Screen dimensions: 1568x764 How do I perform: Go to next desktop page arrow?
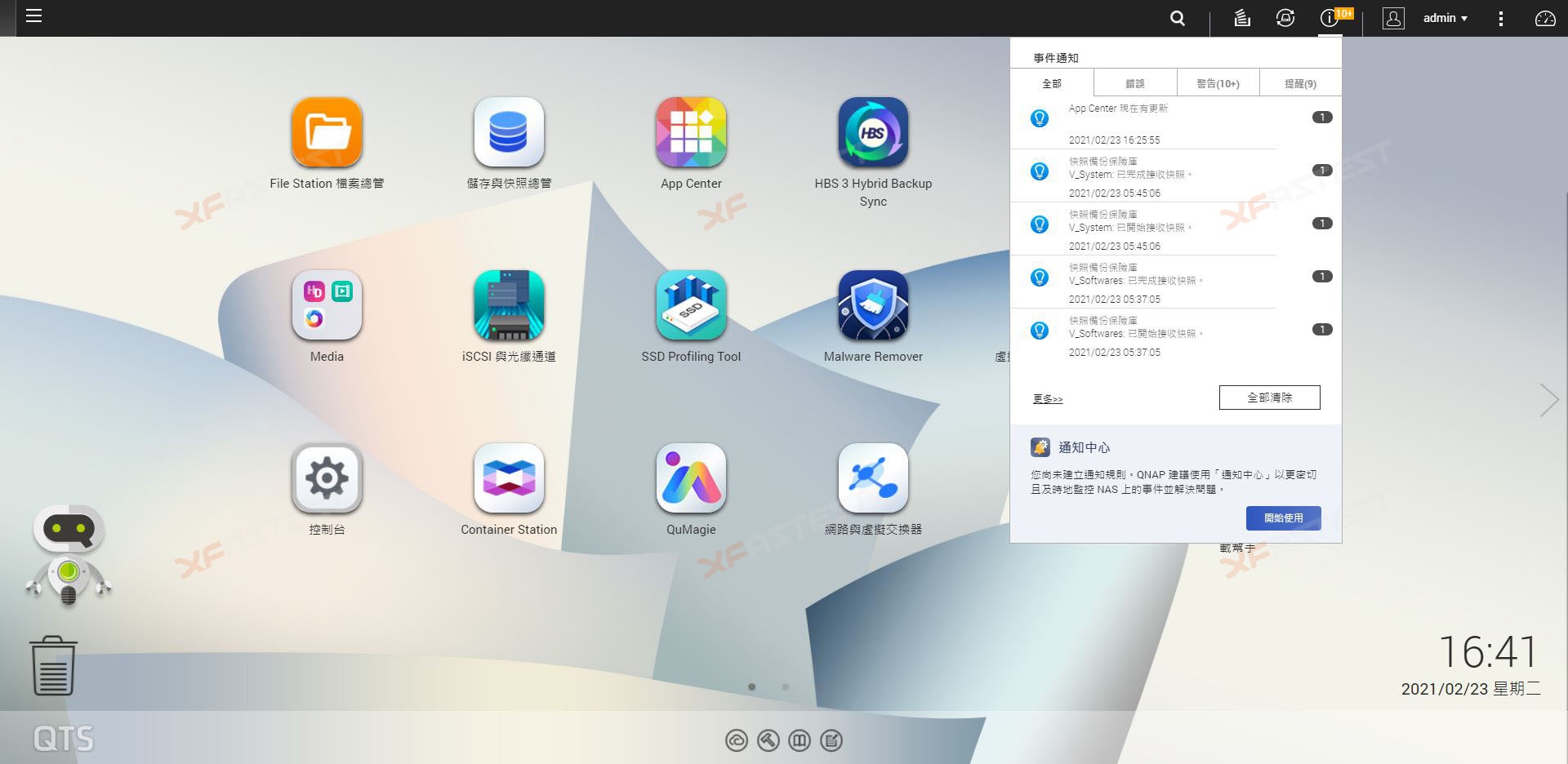tap(1548, 400)
